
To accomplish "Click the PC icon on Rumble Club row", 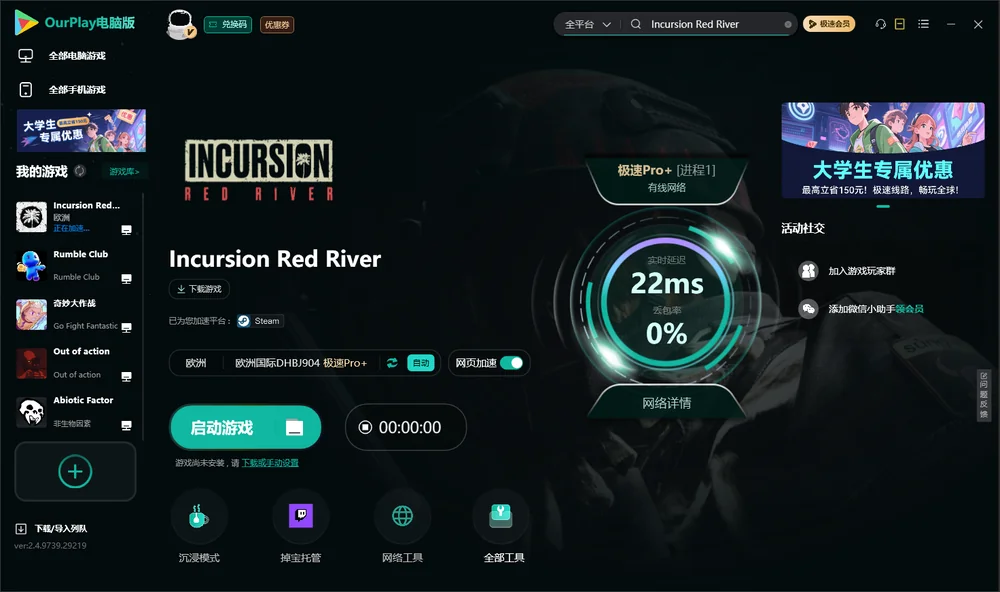I will point(126,279).
